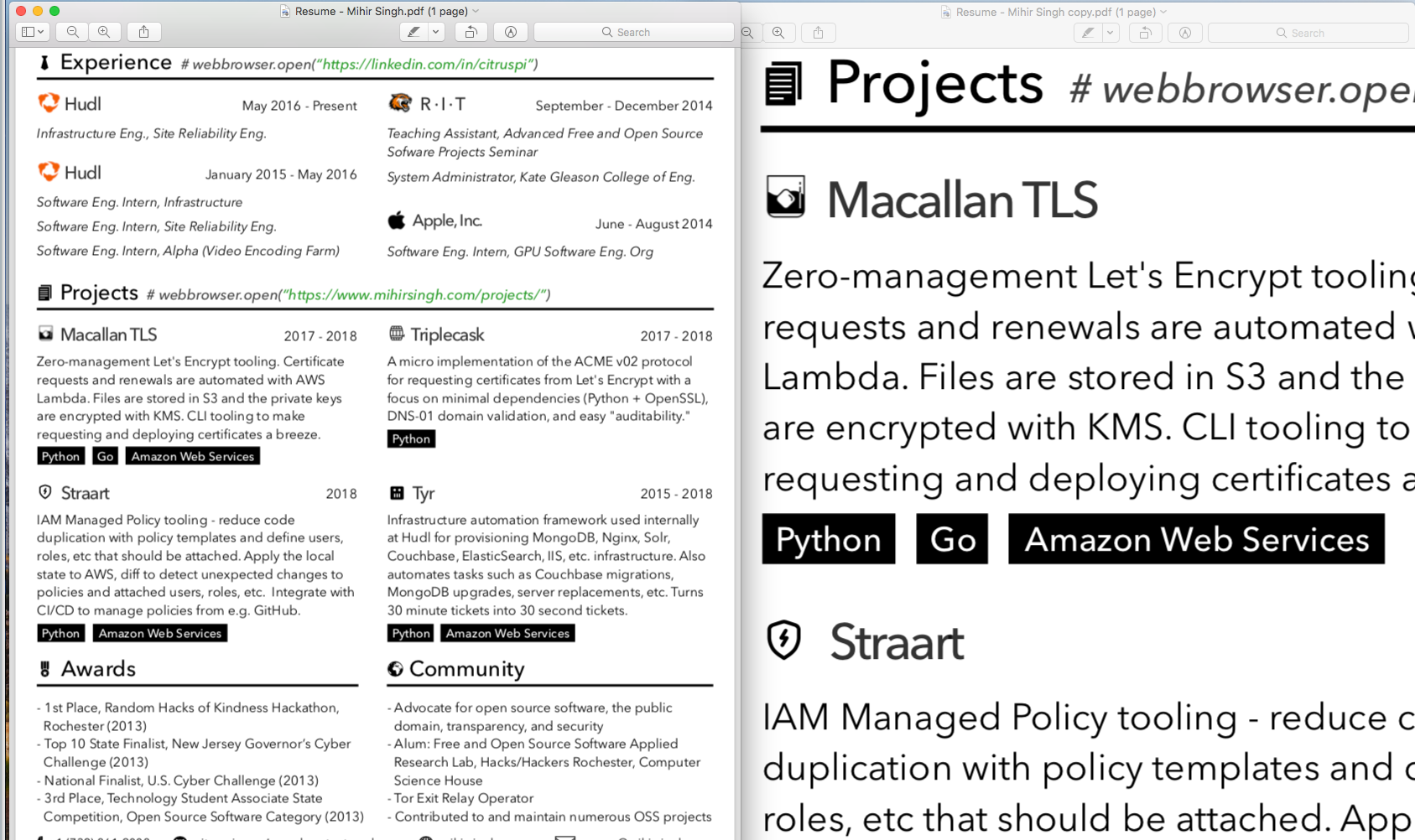
Task: Expand highlight dropdown in Resume copy window
Action: click(x=1110, y=33)
